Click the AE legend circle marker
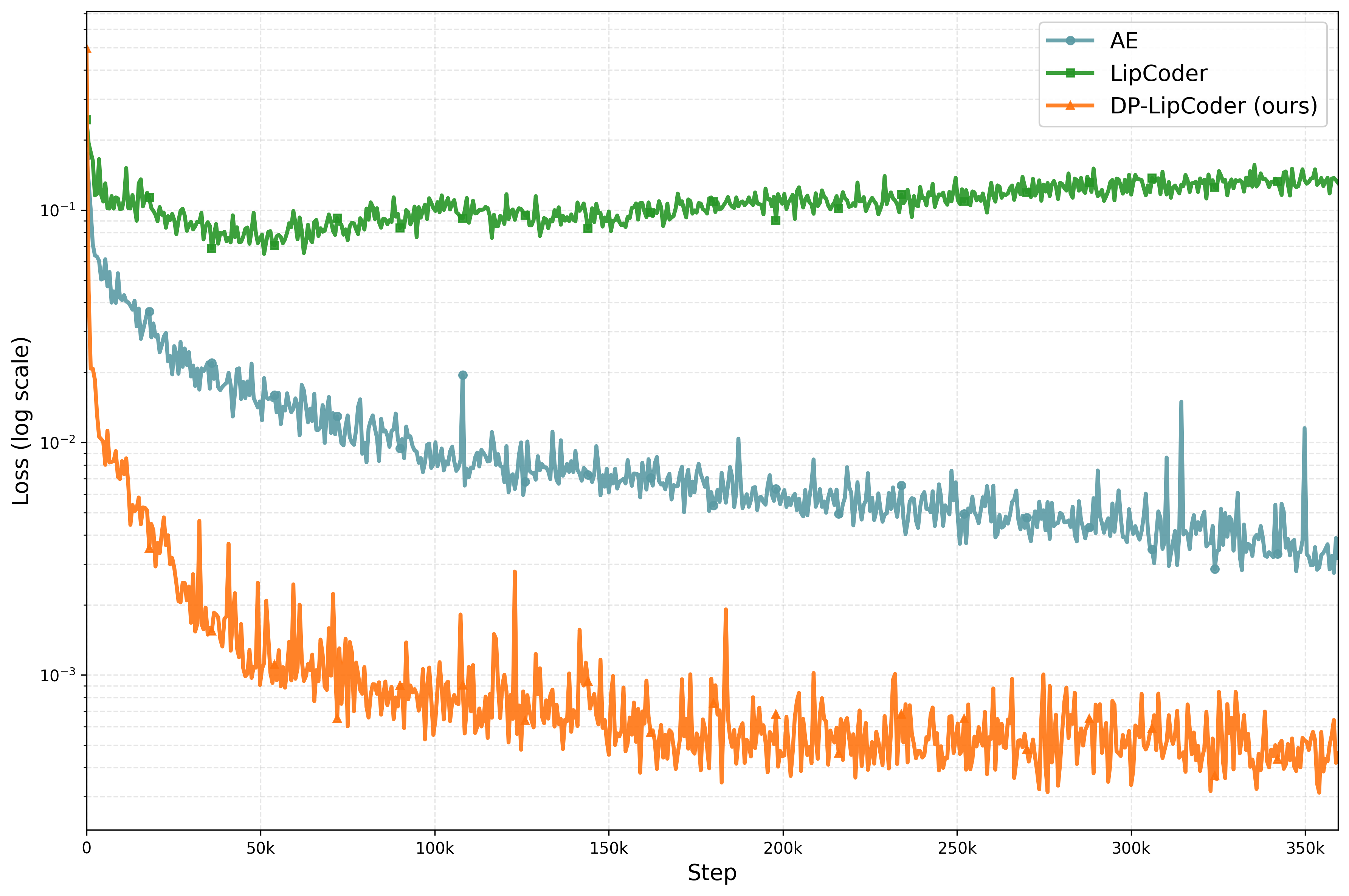 pyautogui.click(x=1070, y=40)
